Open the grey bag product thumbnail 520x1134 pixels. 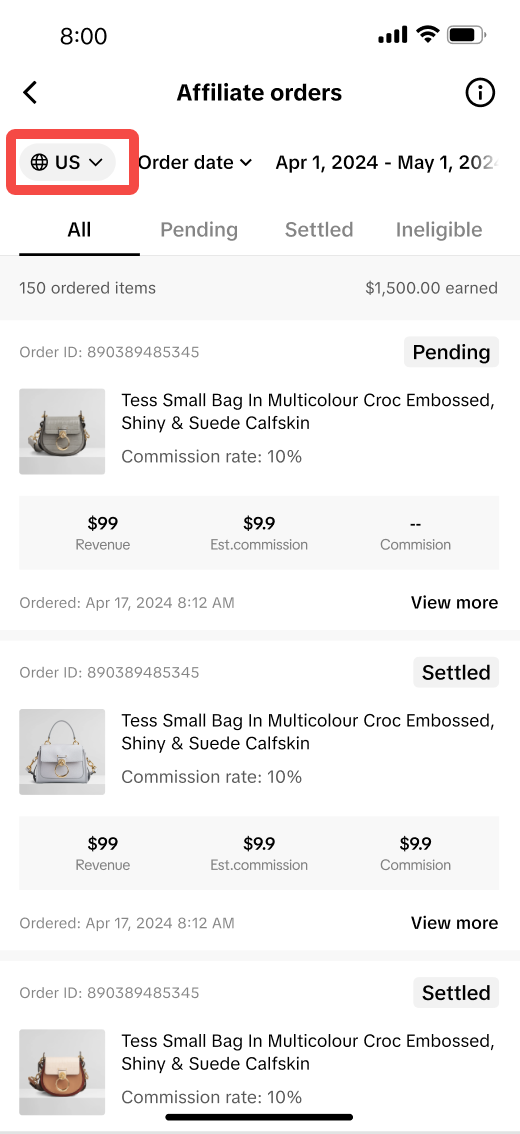coord(62,432)
